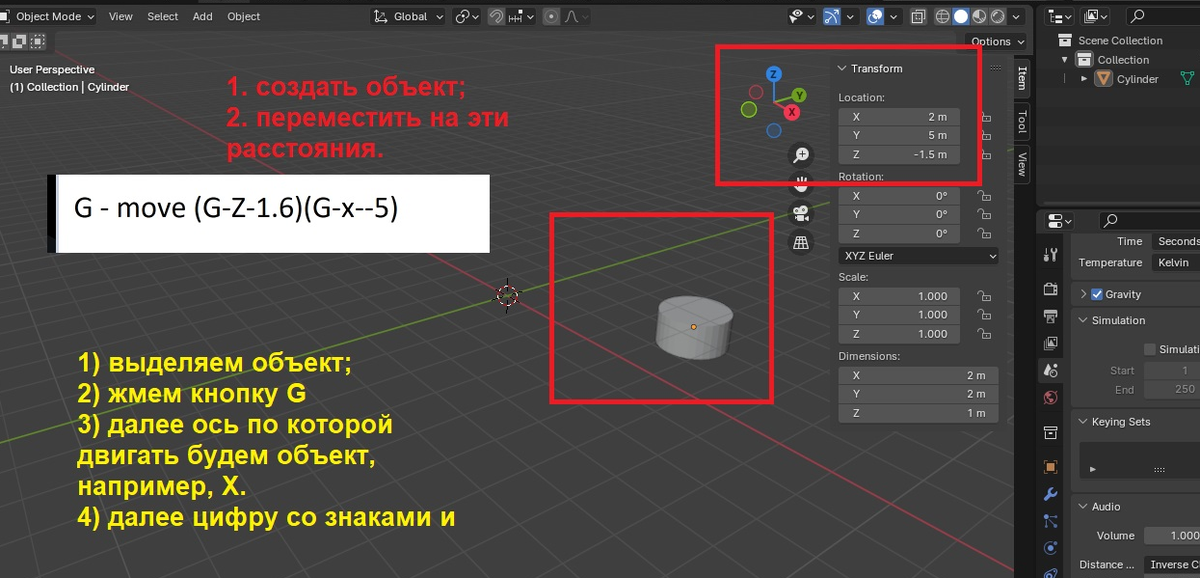
Task: Expand the Gravity panel chevron
Action: (1084, 294)
